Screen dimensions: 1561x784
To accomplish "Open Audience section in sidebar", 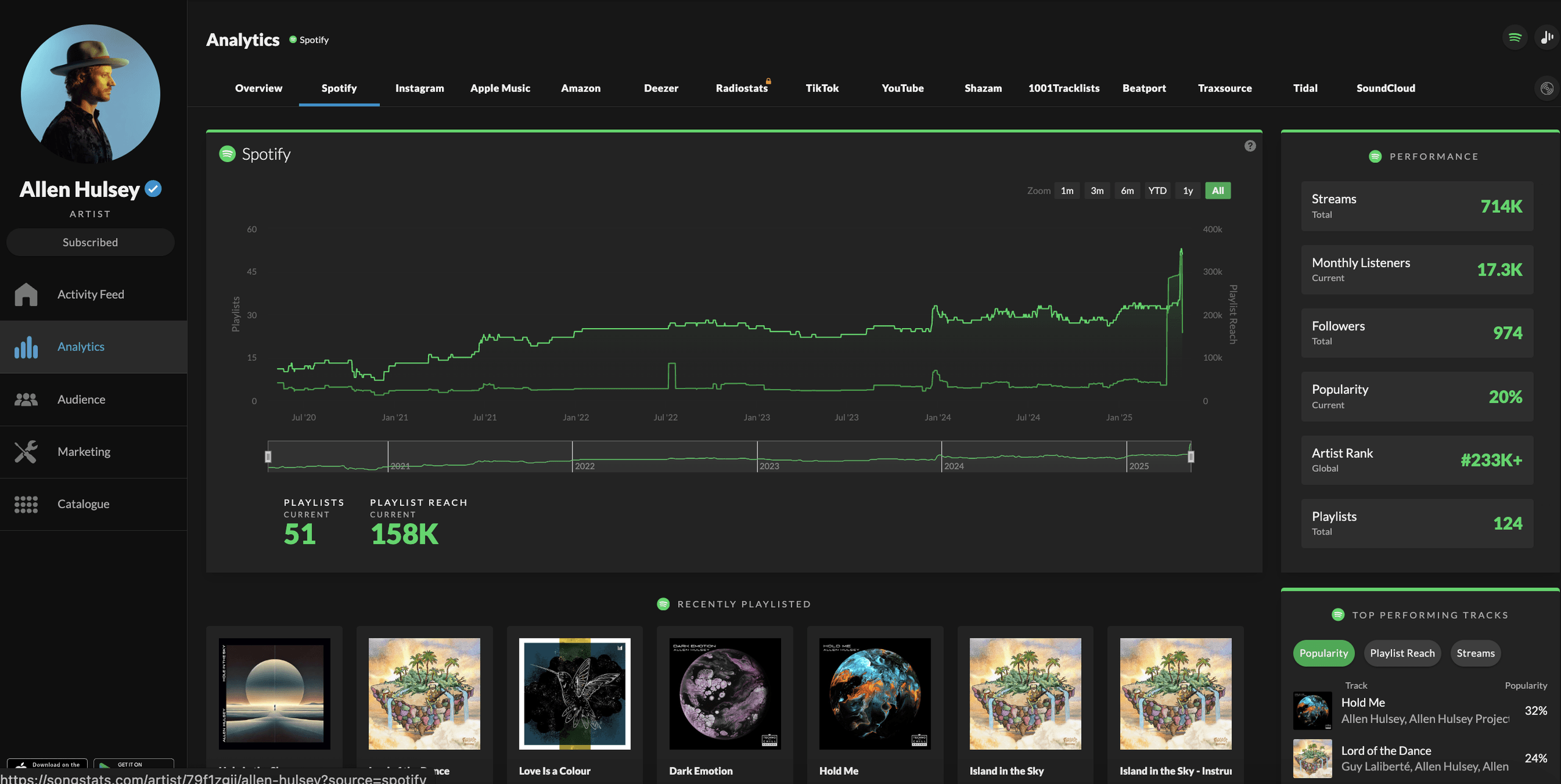I will (x=93, y=399).
